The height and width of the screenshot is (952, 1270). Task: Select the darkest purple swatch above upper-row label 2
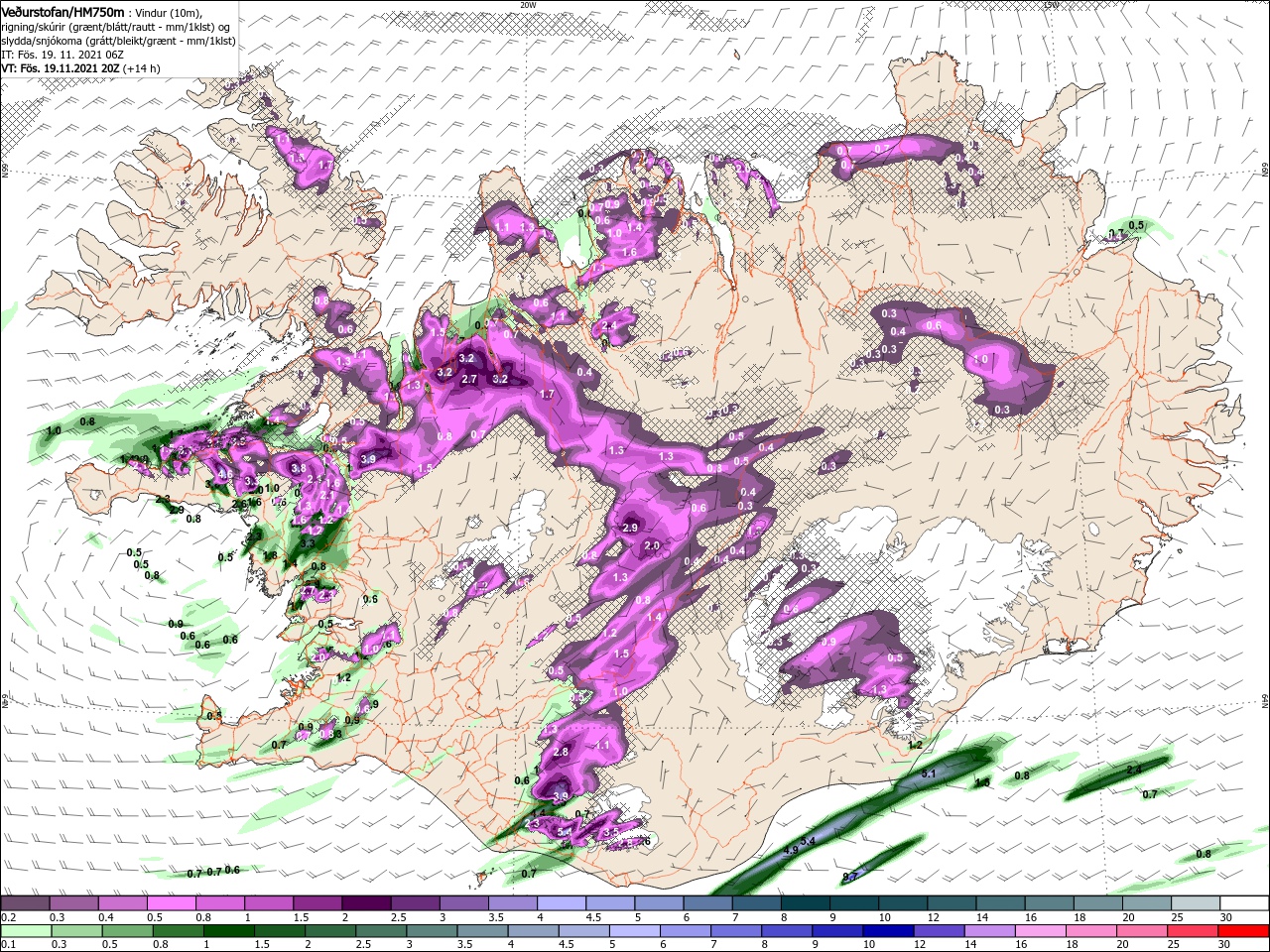pyautogui.click(x=365, y=903)
